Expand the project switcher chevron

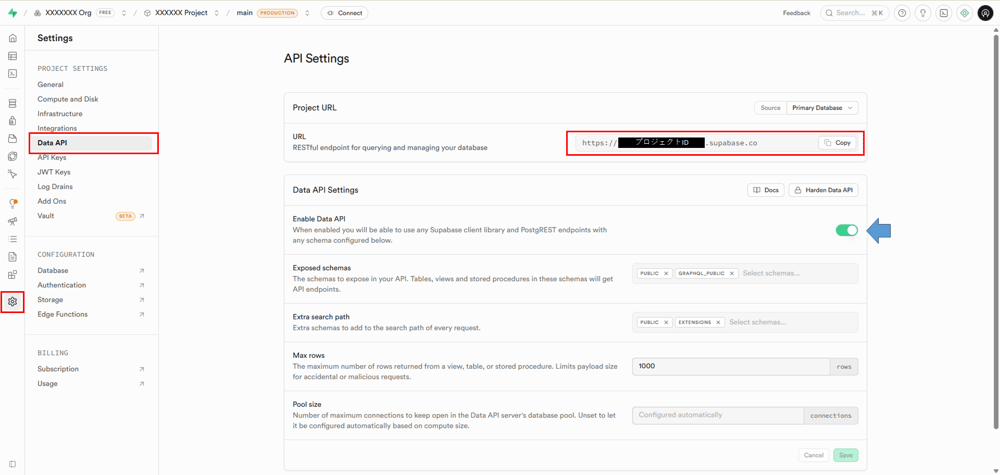[217, 13]
